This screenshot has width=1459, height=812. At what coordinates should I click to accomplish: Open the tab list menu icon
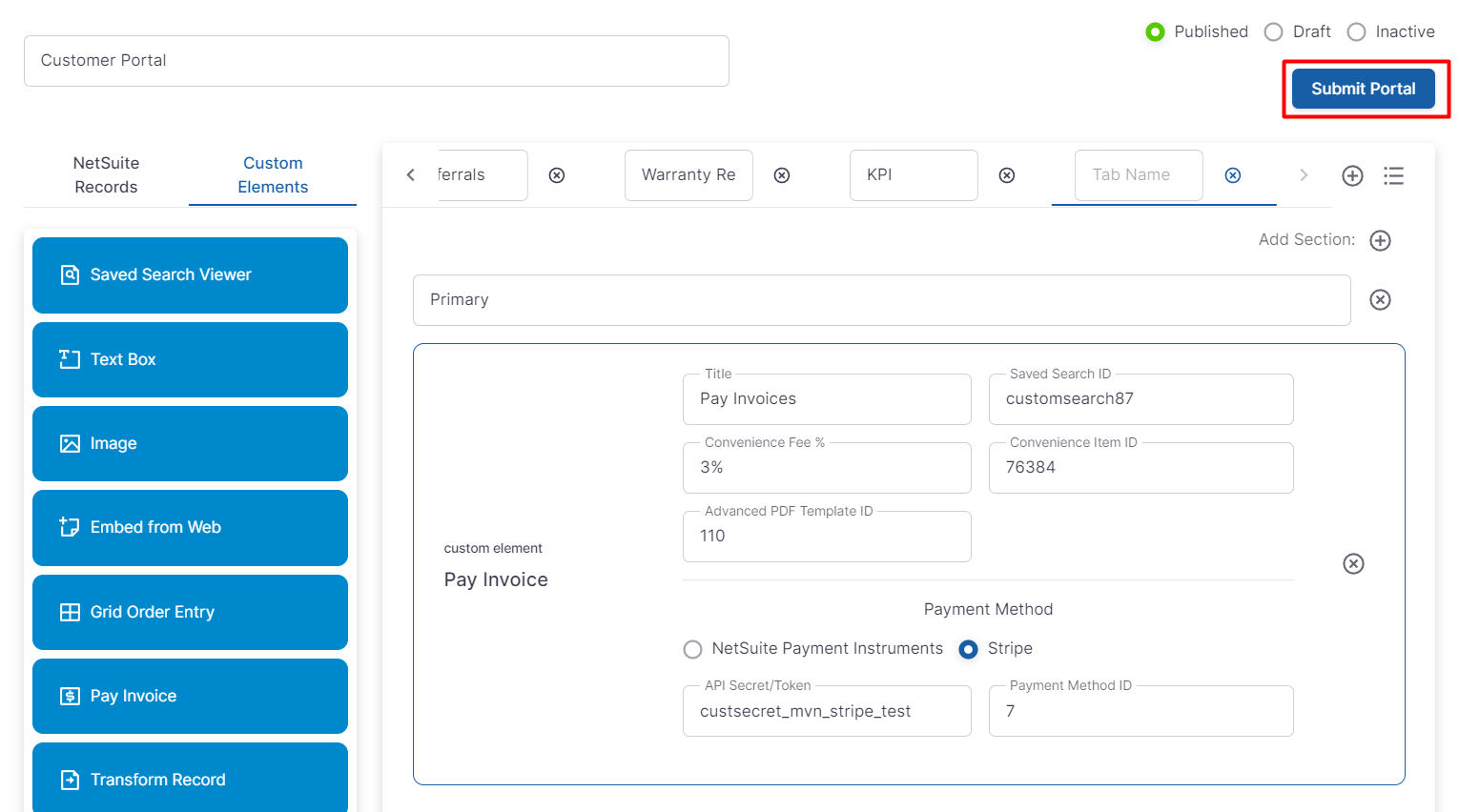(1393, 175)
